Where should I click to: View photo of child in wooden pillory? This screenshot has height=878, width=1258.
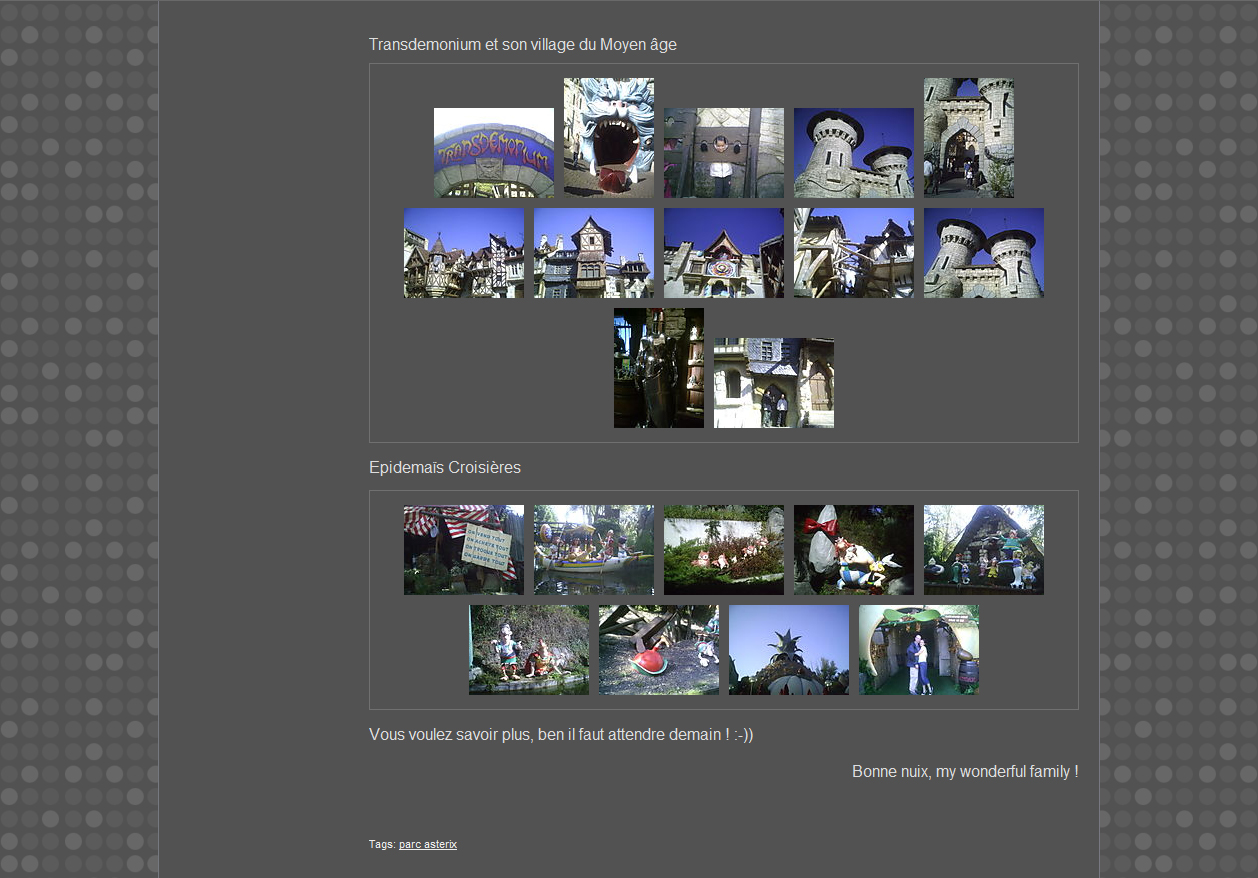coord(723,153)
